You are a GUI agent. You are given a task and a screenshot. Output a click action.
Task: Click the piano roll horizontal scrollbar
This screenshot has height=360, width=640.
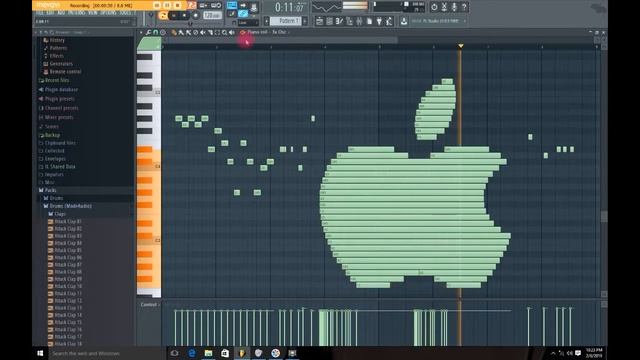(280, 40)
